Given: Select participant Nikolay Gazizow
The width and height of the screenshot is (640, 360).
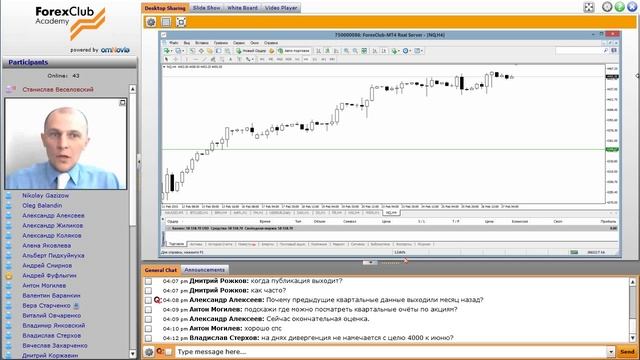Looking at the screenshot, I should point(45,196).
